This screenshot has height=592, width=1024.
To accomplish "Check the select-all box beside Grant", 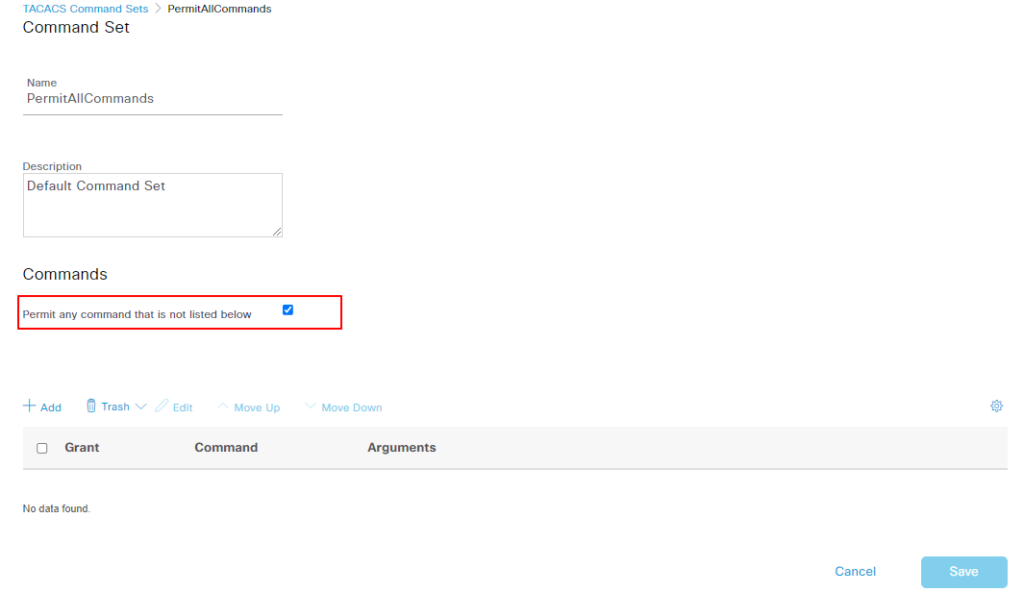I will [42, 448].
